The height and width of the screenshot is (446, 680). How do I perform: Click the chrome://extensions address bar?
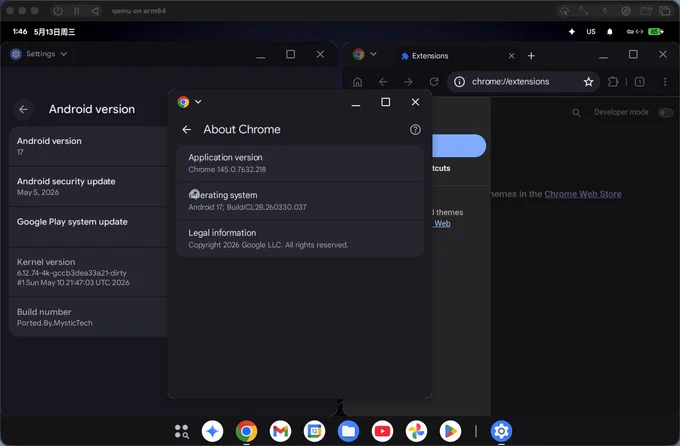(x=523, y=82)
